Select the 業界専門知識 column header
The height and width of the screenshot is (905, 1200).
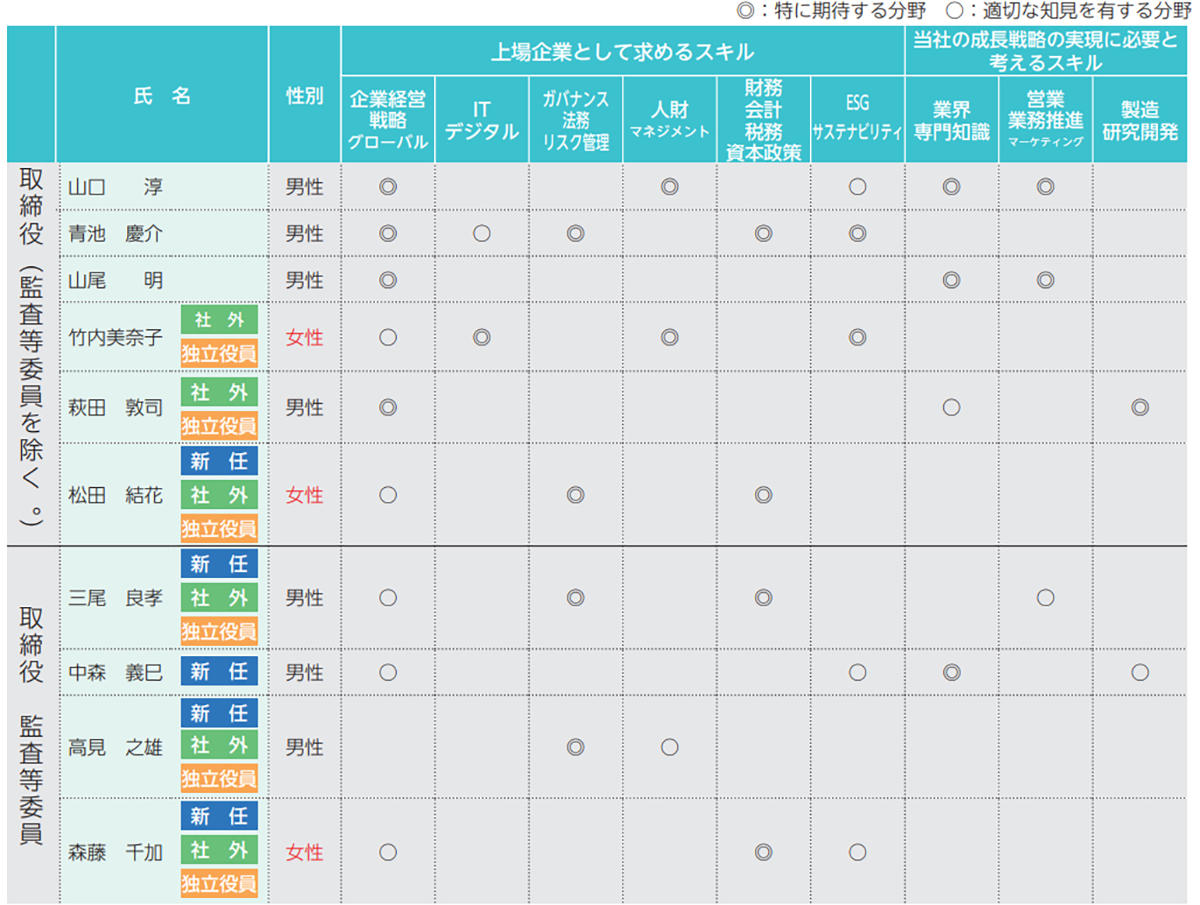(951, 119)
